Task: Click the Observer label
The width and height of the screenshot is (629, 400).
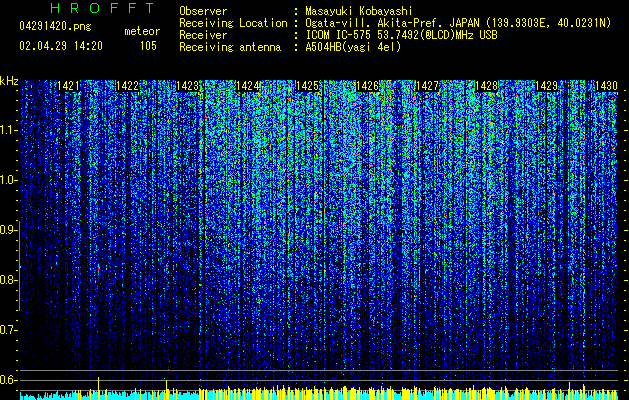Action: pos(203,11)
